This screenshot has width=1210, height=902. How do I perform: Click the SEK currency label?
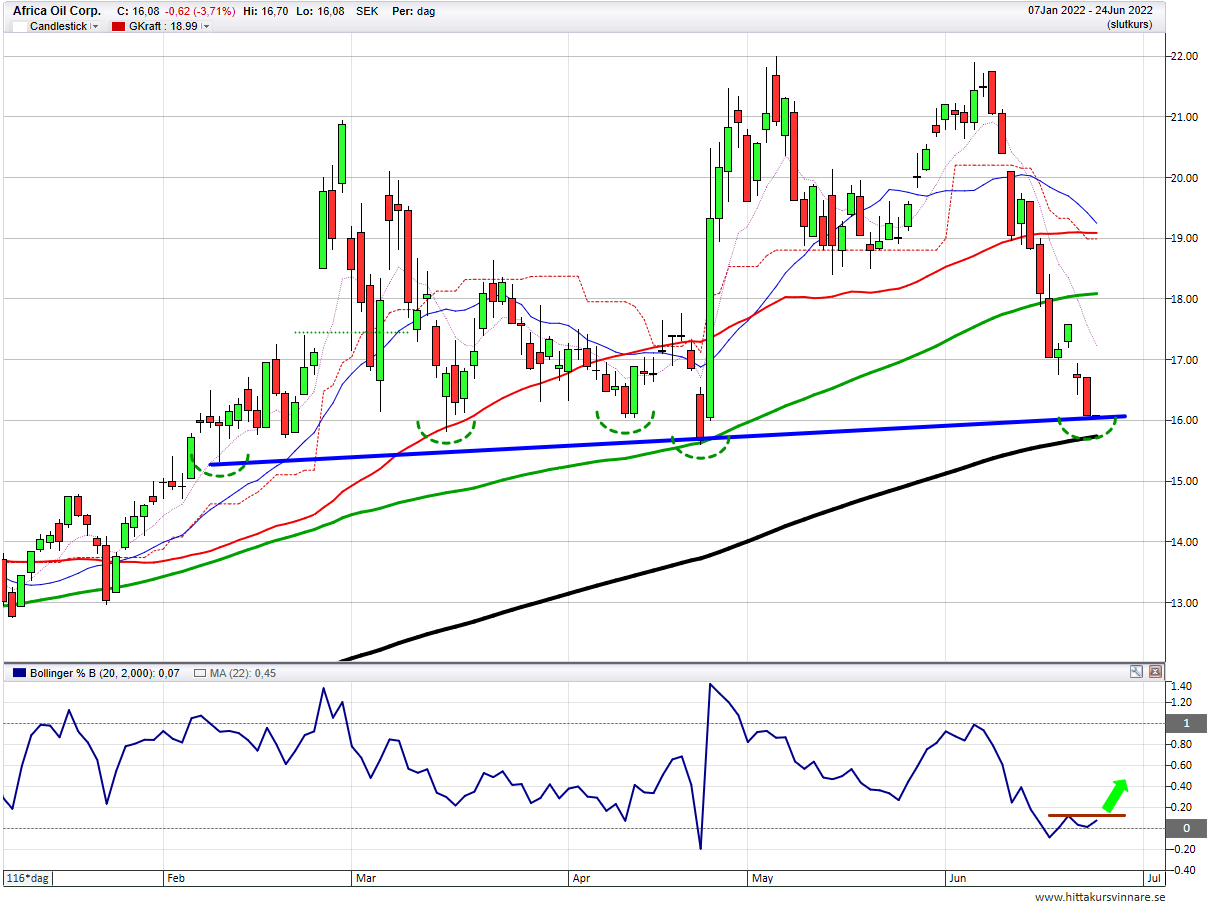[x=366, y=11]
